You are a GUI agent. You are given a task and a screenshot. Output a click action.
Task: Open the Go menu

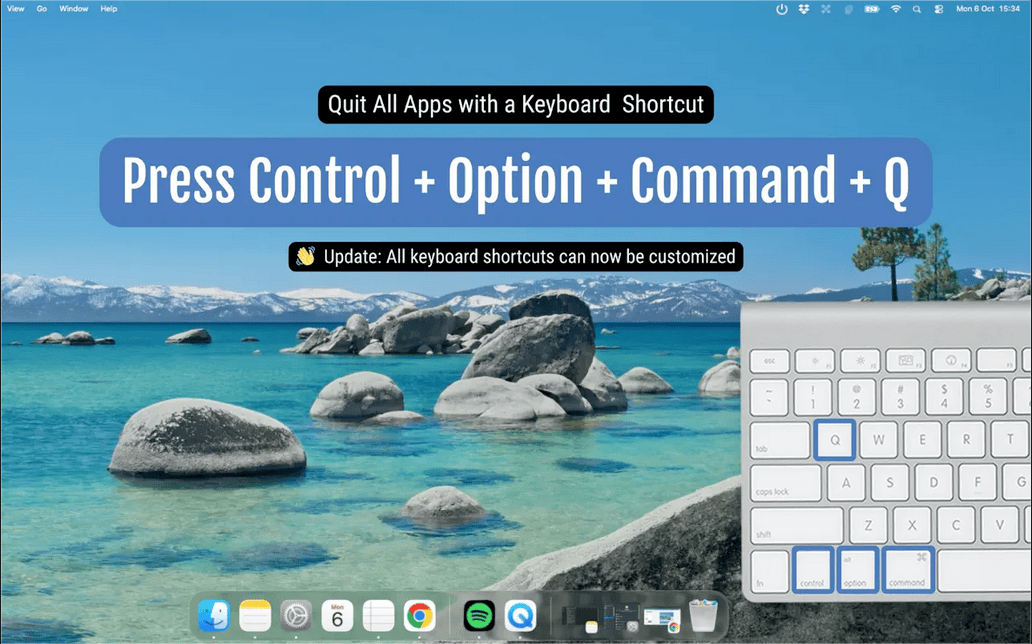[x=42, y=9]
